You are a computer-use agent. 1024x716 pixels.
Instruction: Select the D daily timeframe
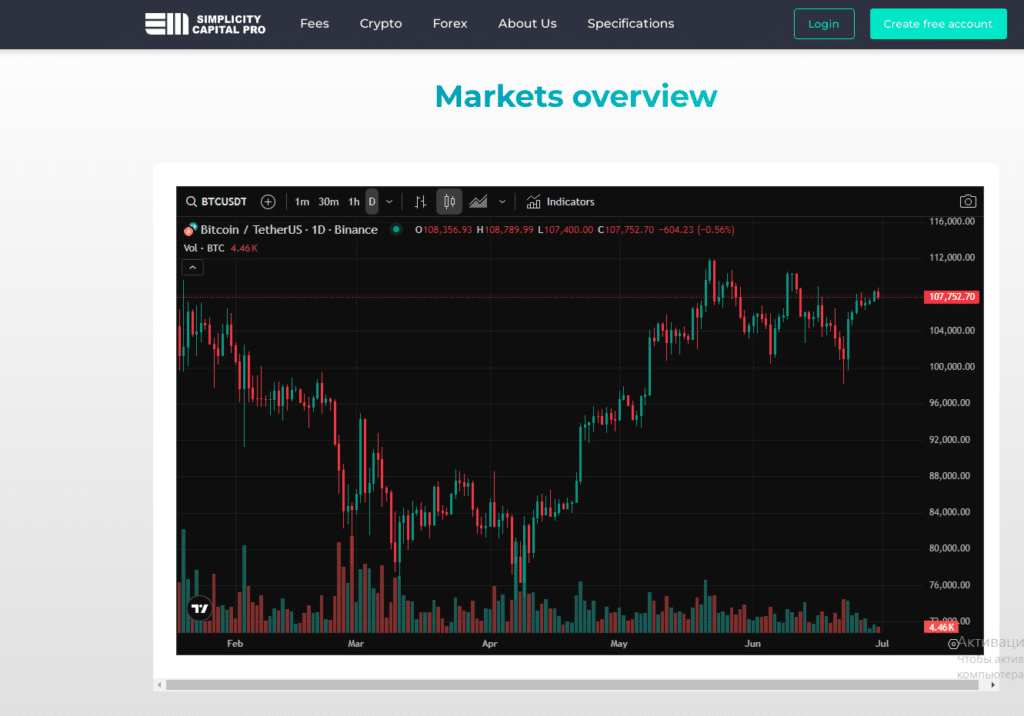point(372,202)
